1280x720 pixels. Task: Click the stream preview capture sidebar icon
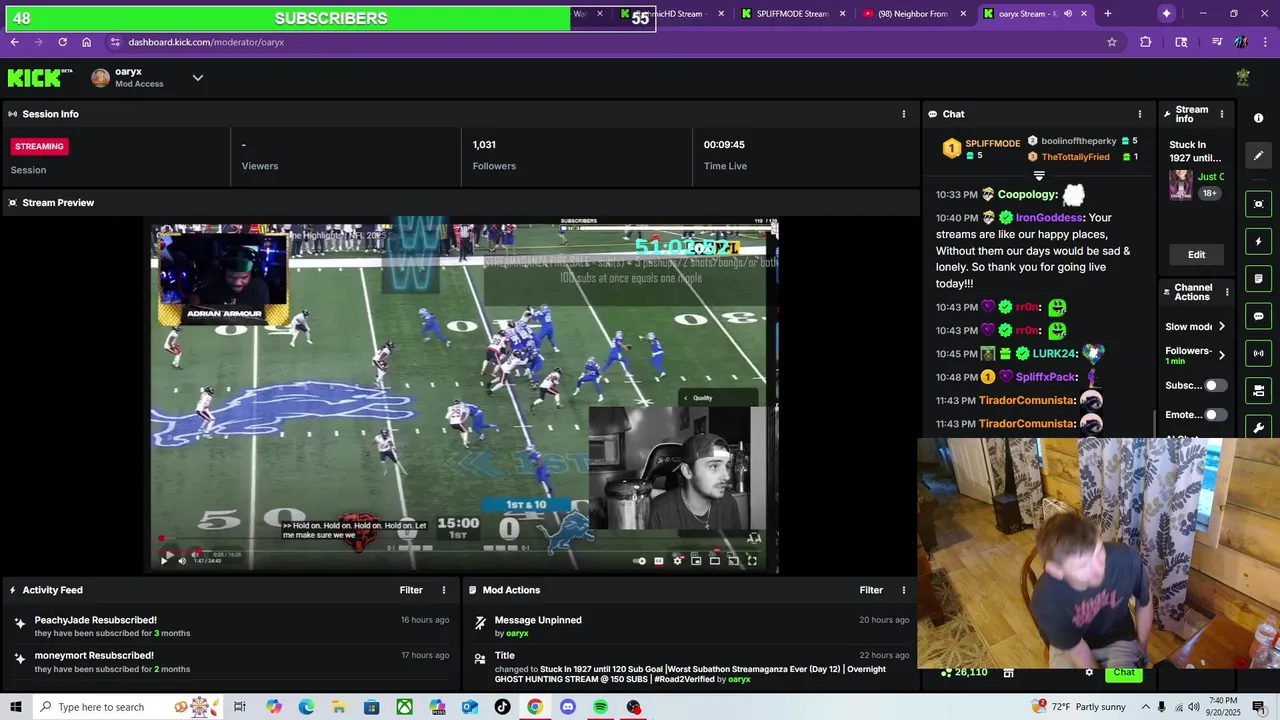click(x=1258, y=204)
